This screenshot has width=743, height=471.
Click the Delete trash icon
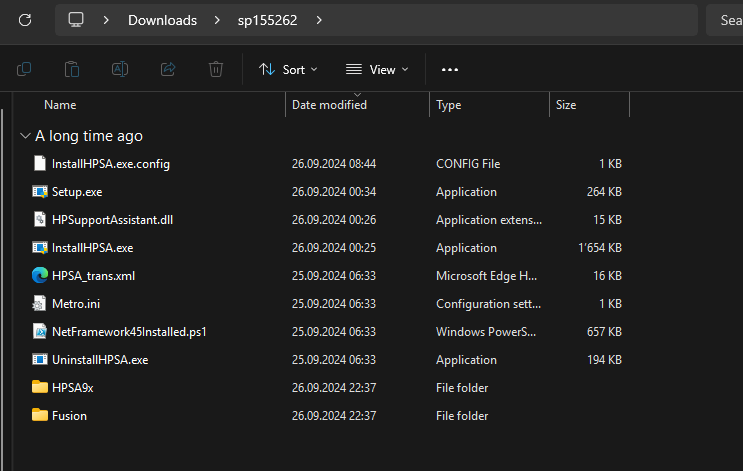coord(216,69)
